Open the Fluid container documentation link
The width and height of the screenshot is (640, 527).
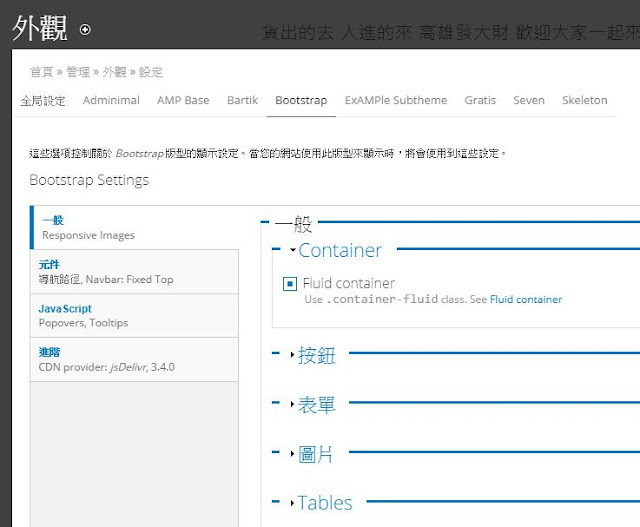(x=526, y=300)
